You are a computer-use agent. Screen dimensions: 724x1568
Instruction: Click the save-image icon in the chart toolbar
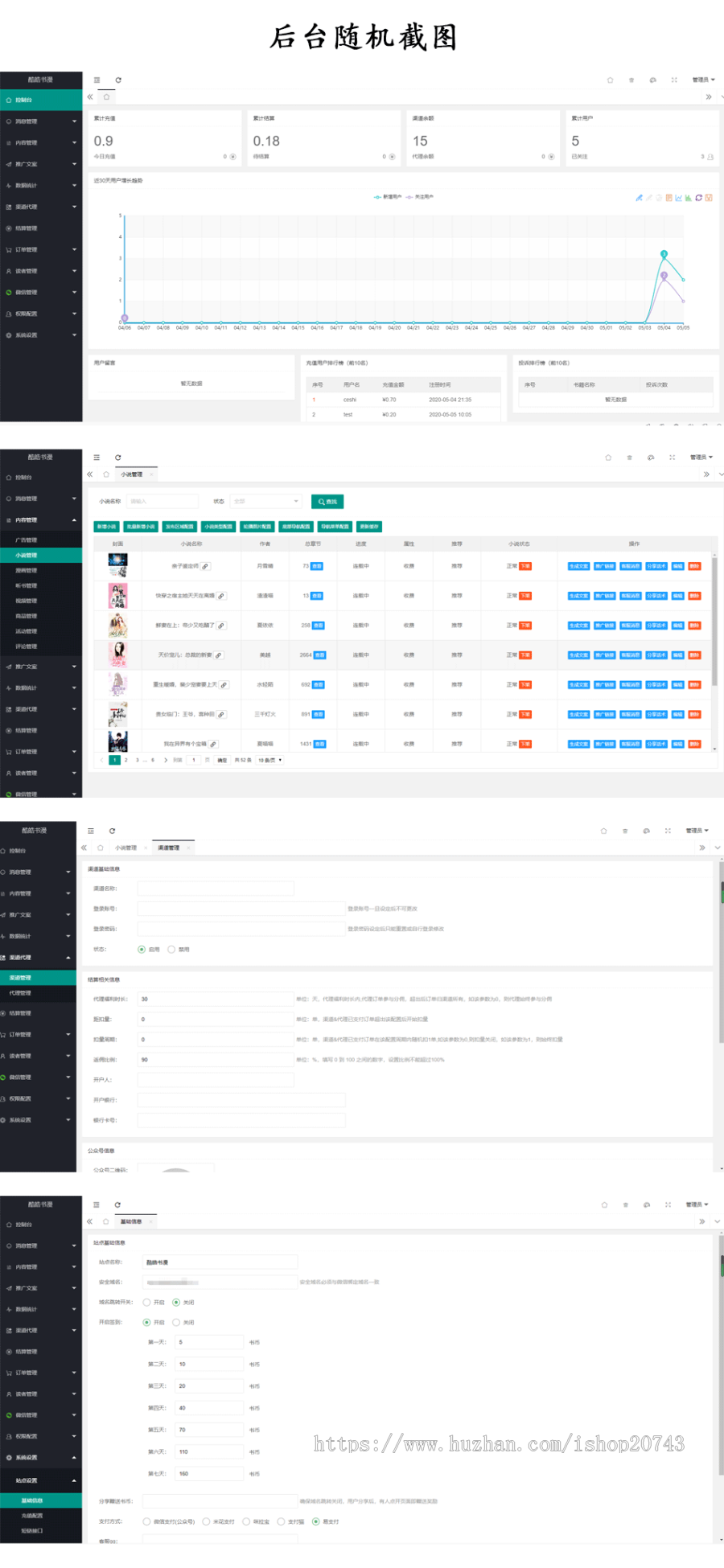709,198
